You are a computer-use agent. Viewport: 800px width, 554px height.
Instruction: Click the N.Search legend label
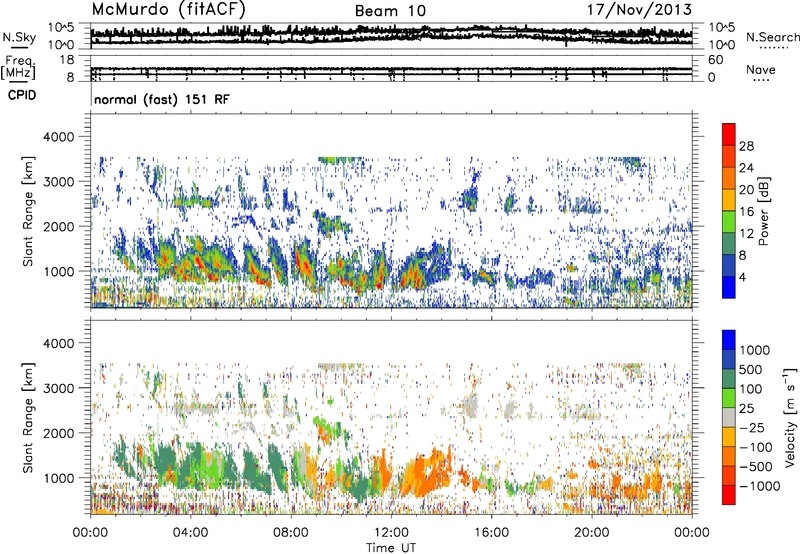coord(772,37)
